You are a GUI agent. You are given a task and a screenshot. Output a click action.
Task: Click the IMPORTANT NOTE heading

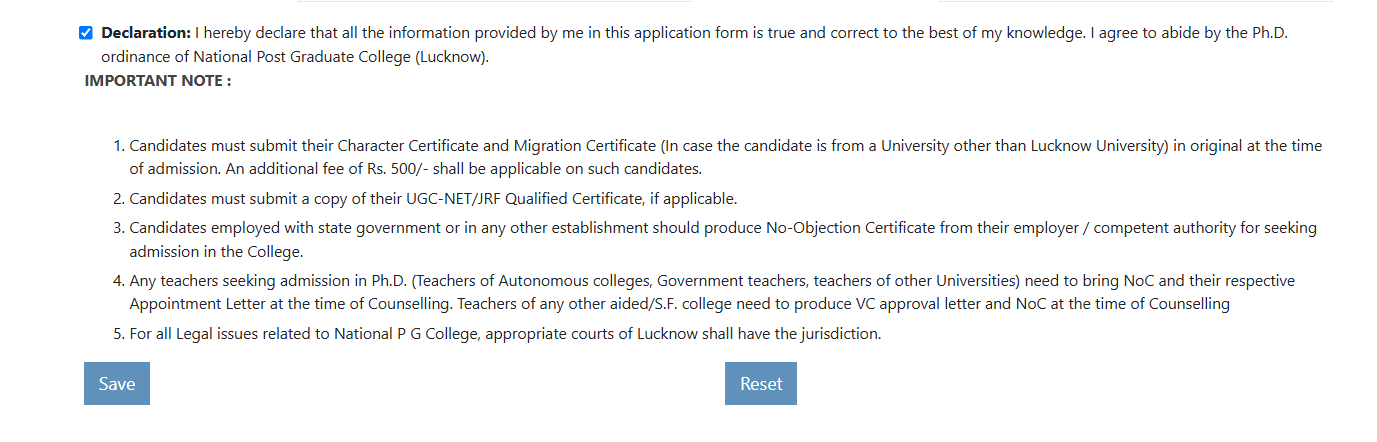tap(158, 80)
